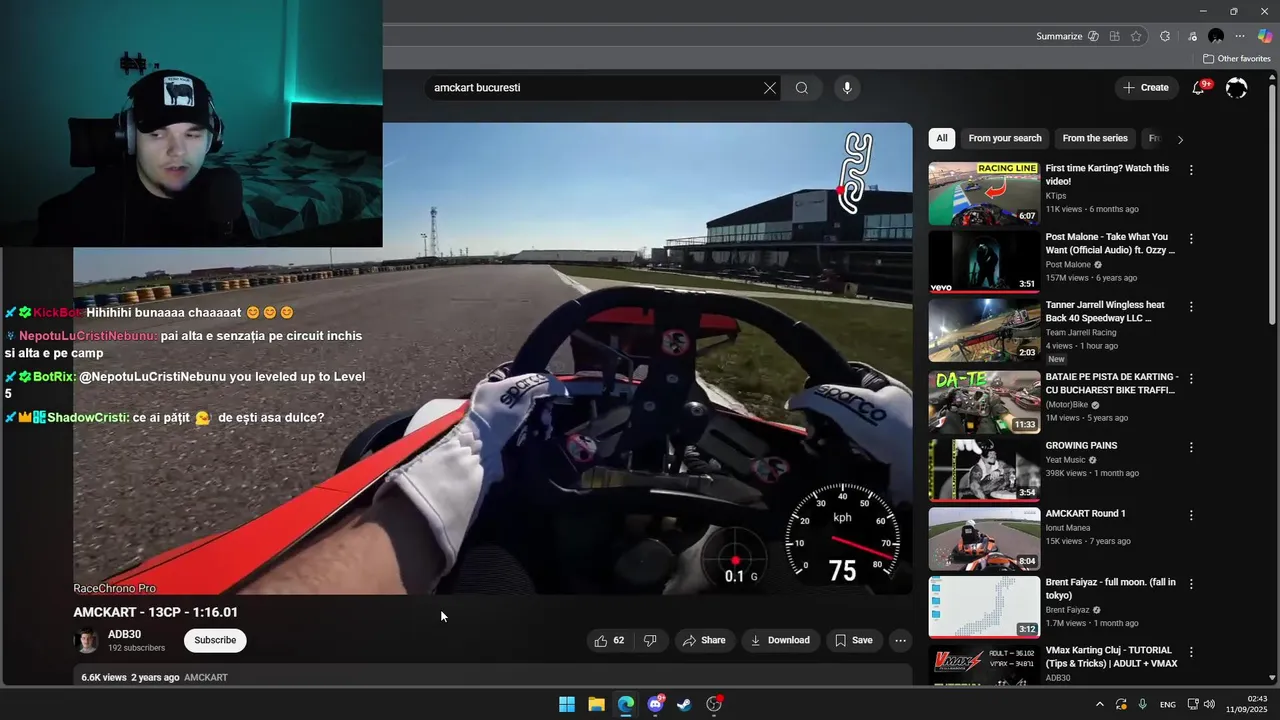Click the ENG language indicator
This screenshot has width=1280, height=720.
coord(1168,705)
